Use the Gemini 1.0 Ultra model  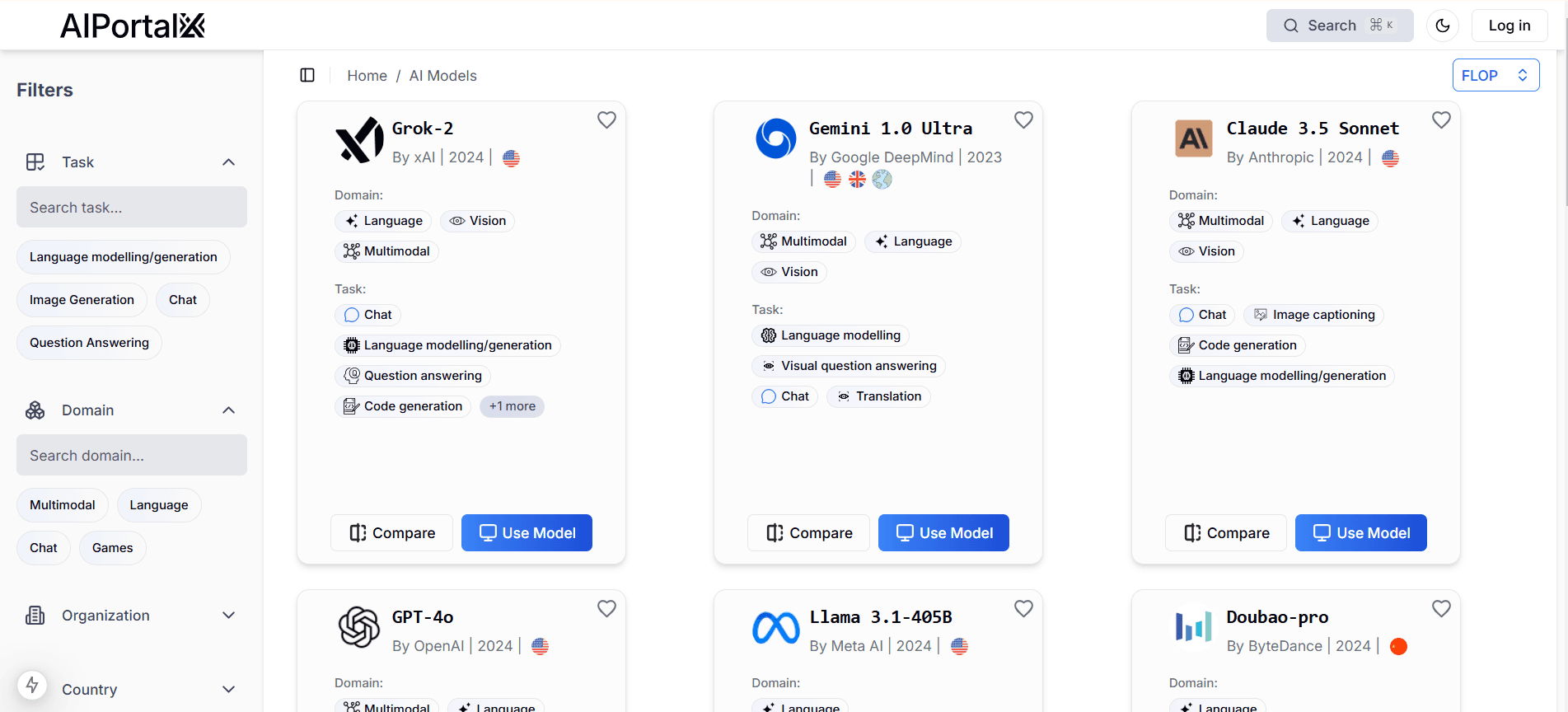pos(943,533)
